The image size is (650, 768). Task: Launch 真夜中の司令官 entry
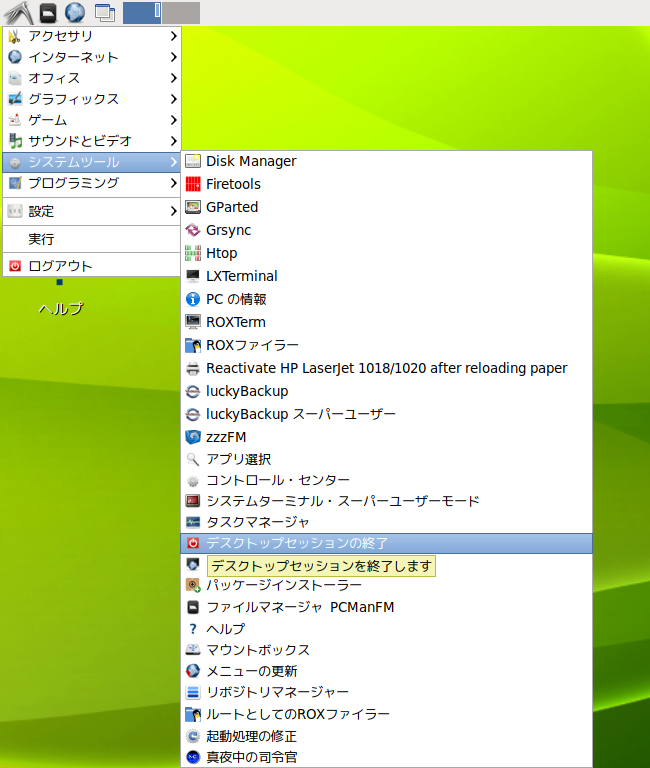(x=386, y=757)
